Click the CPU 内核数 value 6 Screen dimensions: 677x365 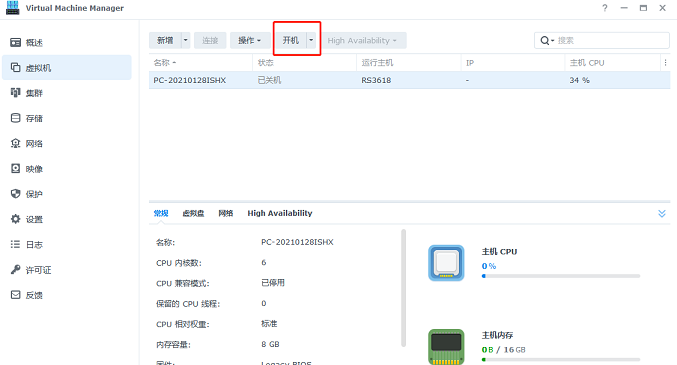(264, 263)
